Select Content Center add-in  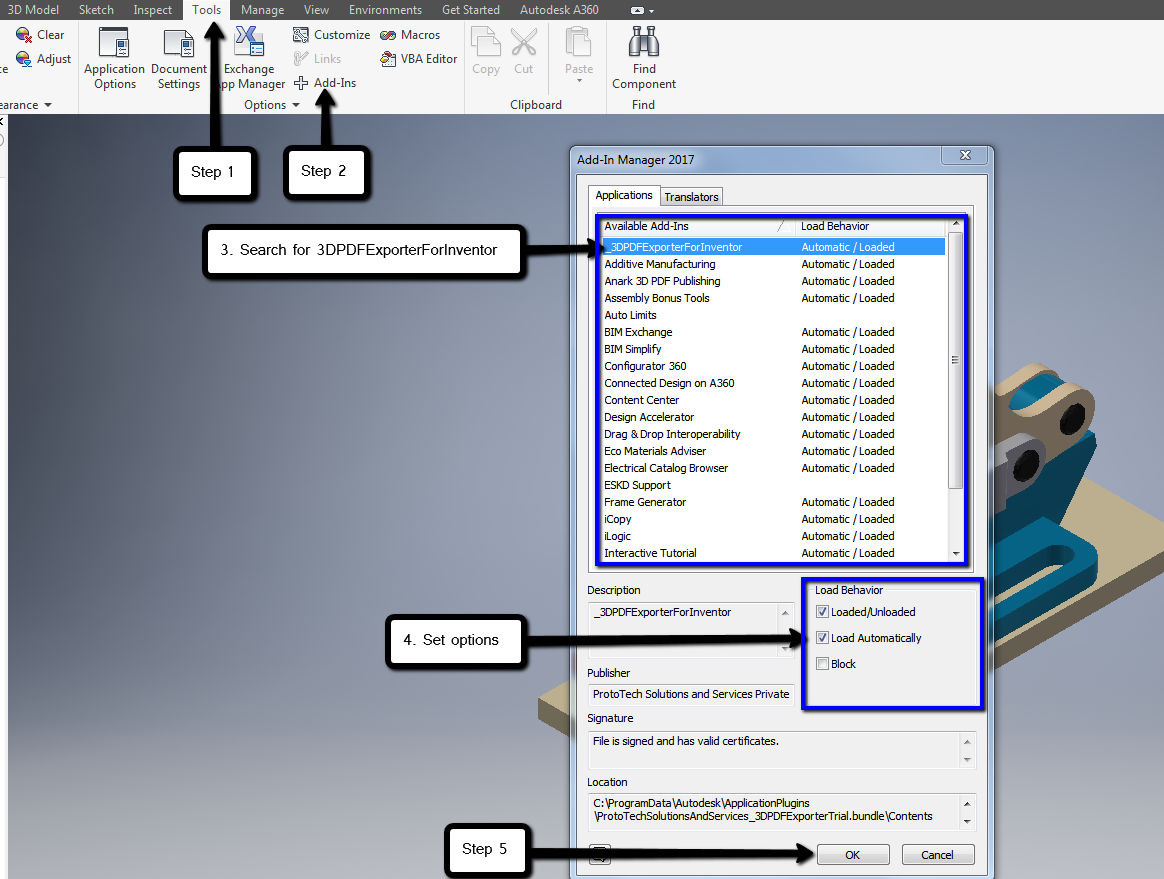click(772, 400)
